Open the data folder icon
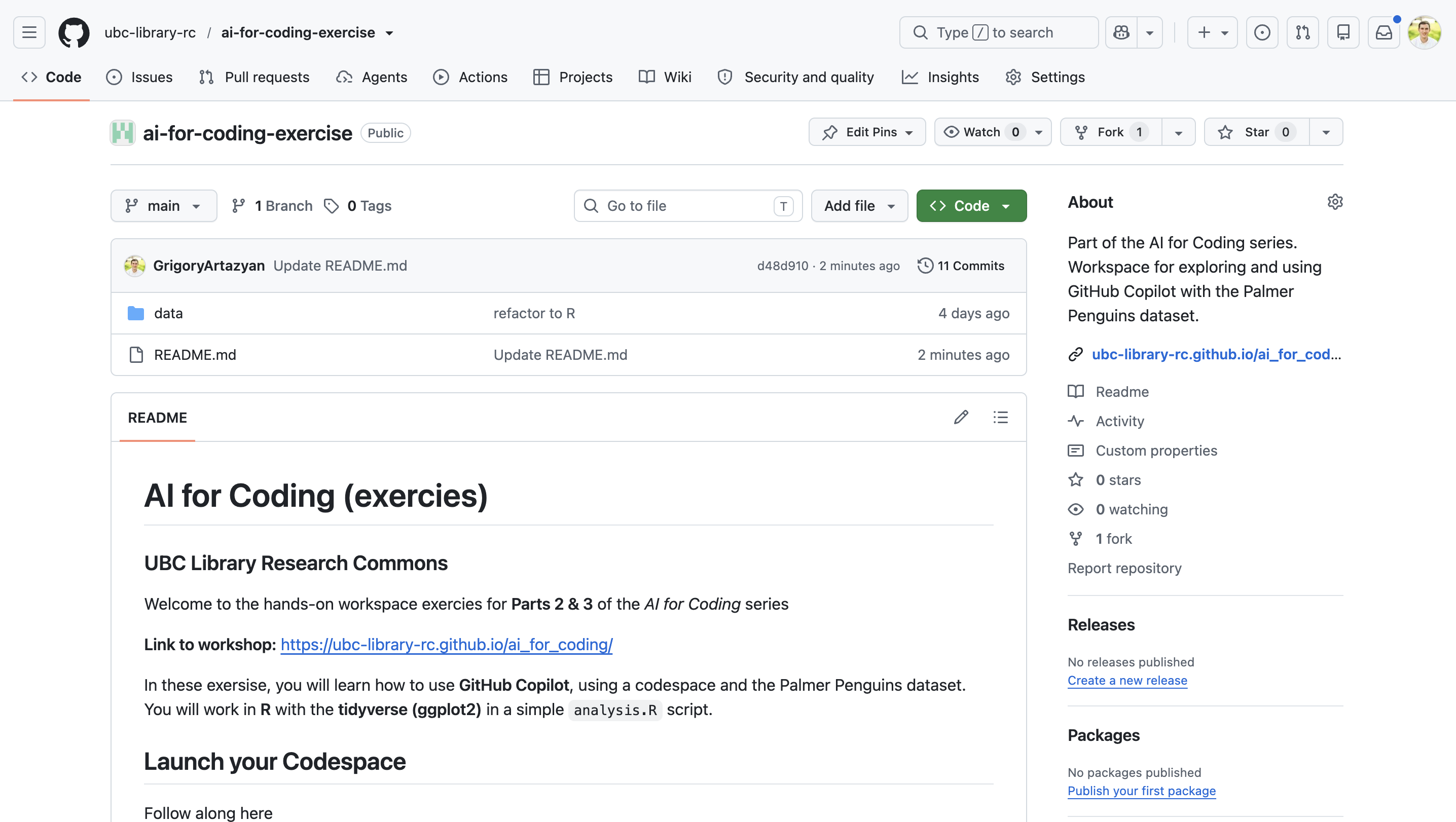 pos(136,313)
